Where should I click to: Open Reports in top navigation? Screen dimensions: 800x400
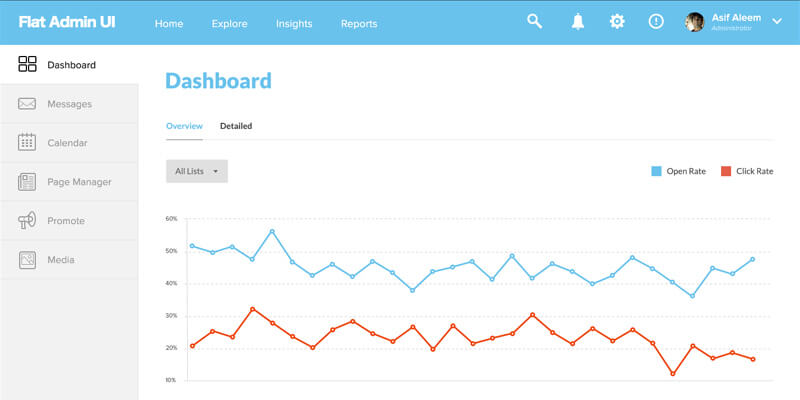[x=359, y=23]
